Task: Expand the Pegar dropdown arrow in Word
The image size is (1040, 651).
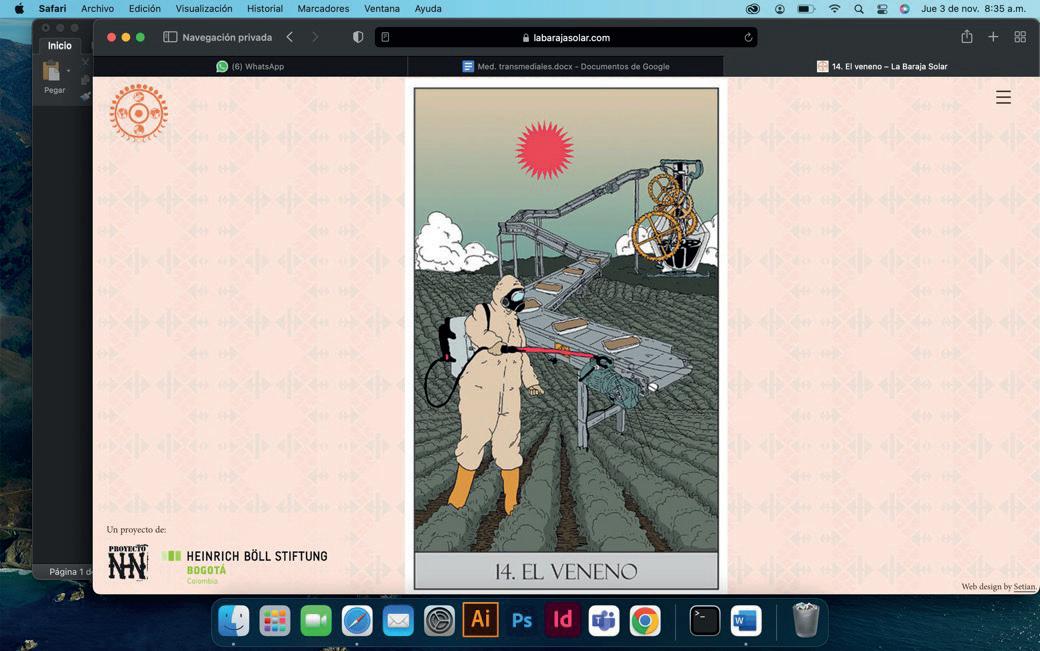Action: pos(68,70)
